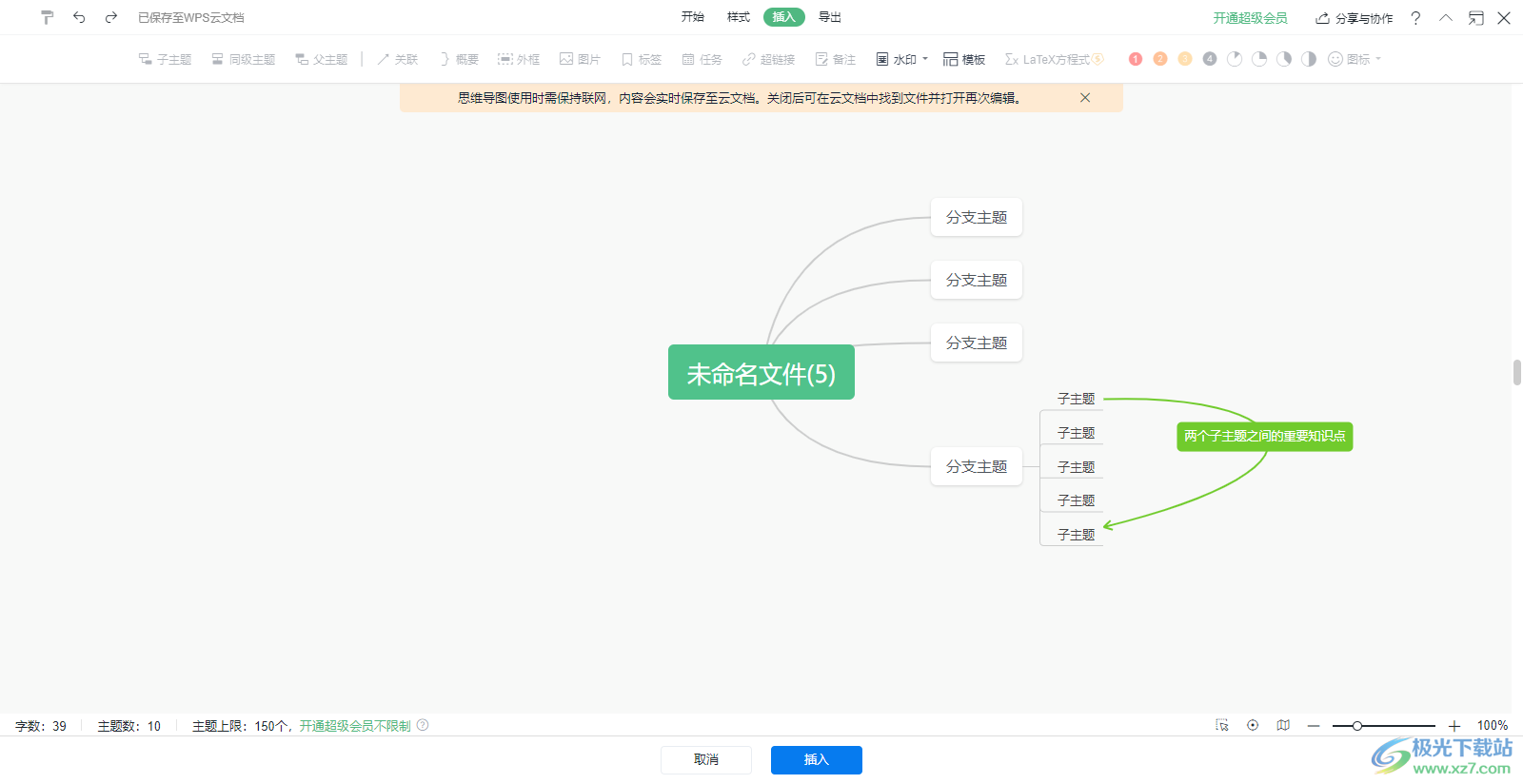
Task: Zoom in with plus button
Action: pos(1454,726)
